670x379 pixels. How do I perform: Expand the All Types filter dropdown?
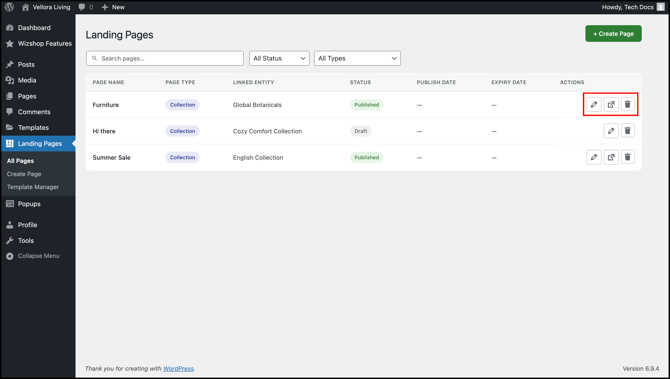(357, 58)
